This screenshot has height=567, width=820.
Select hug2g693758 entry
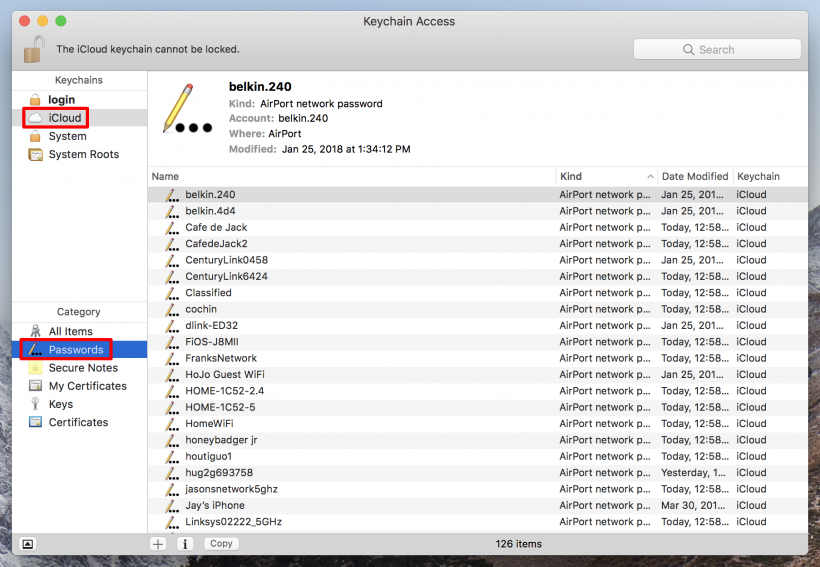click(477, 472)
